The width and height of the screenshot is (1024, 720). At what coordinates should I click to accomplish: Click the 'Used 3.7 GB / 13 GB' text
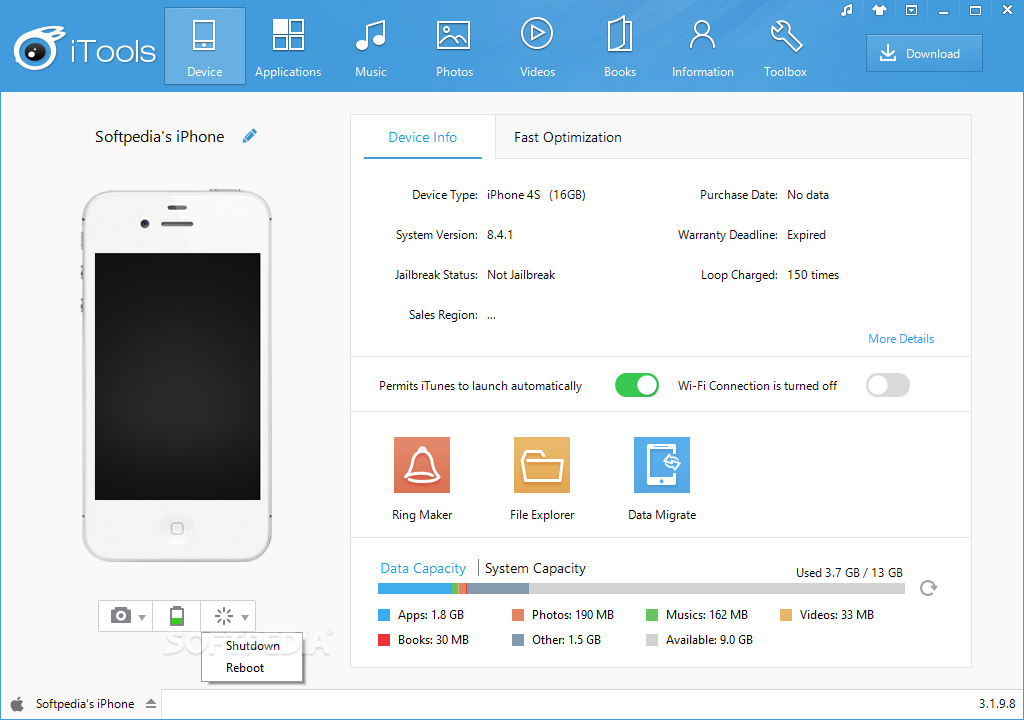(x=849, y=572)
